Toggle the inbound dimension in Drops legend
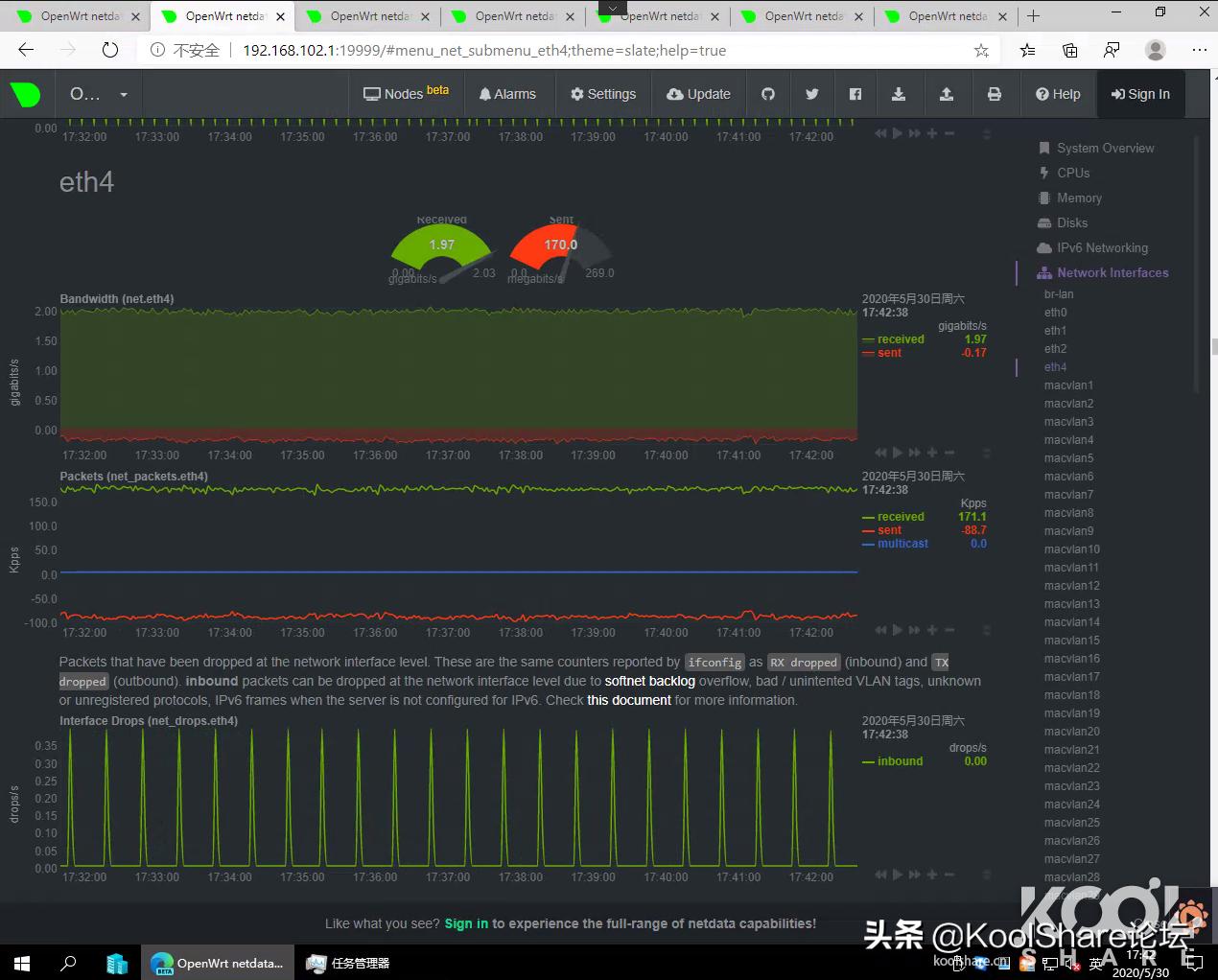The height and width of the screenshot is (980, 1218). tap(899, 761)
